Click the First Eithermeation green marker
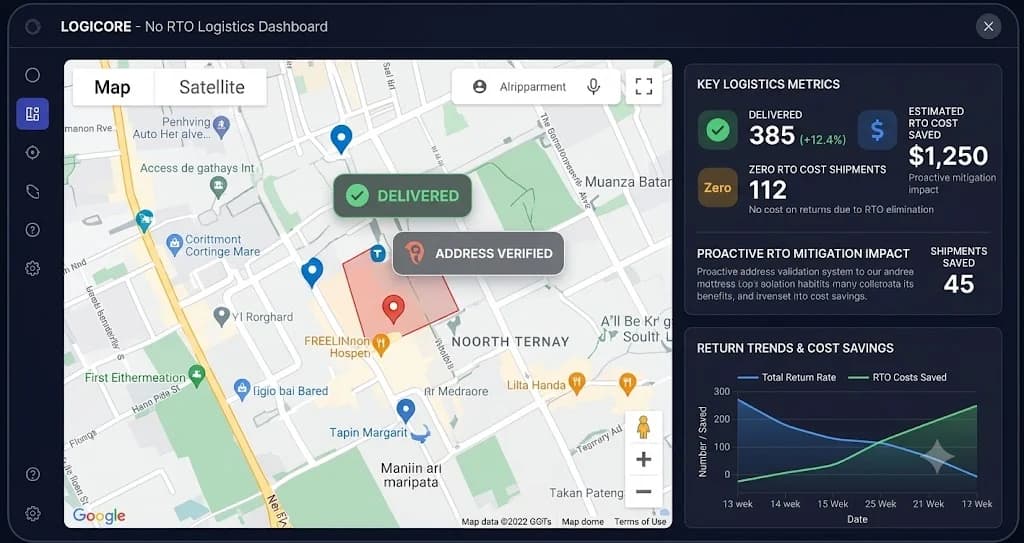The width and height of the screenshot is (1024, 543). tap(196, 376)
